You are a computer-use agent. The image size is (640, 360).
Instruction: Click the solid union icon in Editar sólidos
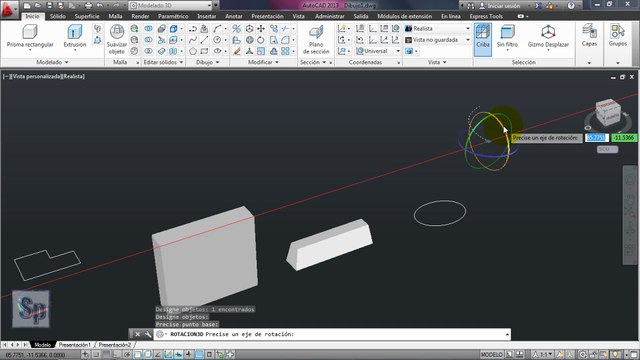[x=149, y=29]
